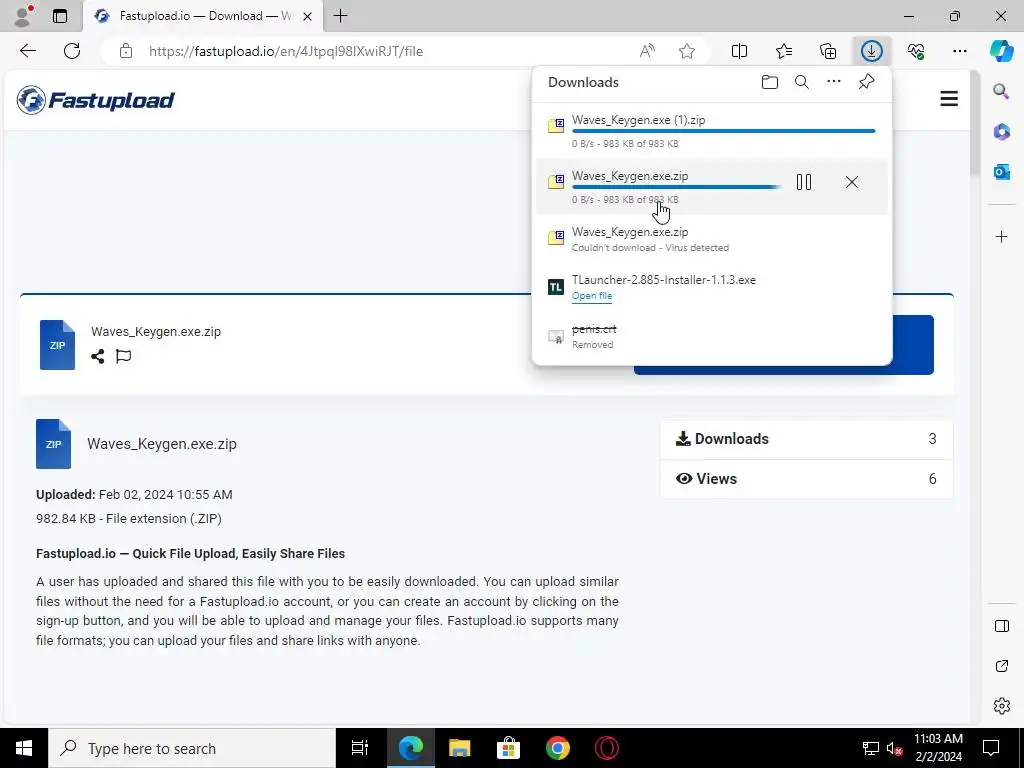Open the Downloads folder icon in panel
This screenshot has height=768, width=1024.
[770, 82]
